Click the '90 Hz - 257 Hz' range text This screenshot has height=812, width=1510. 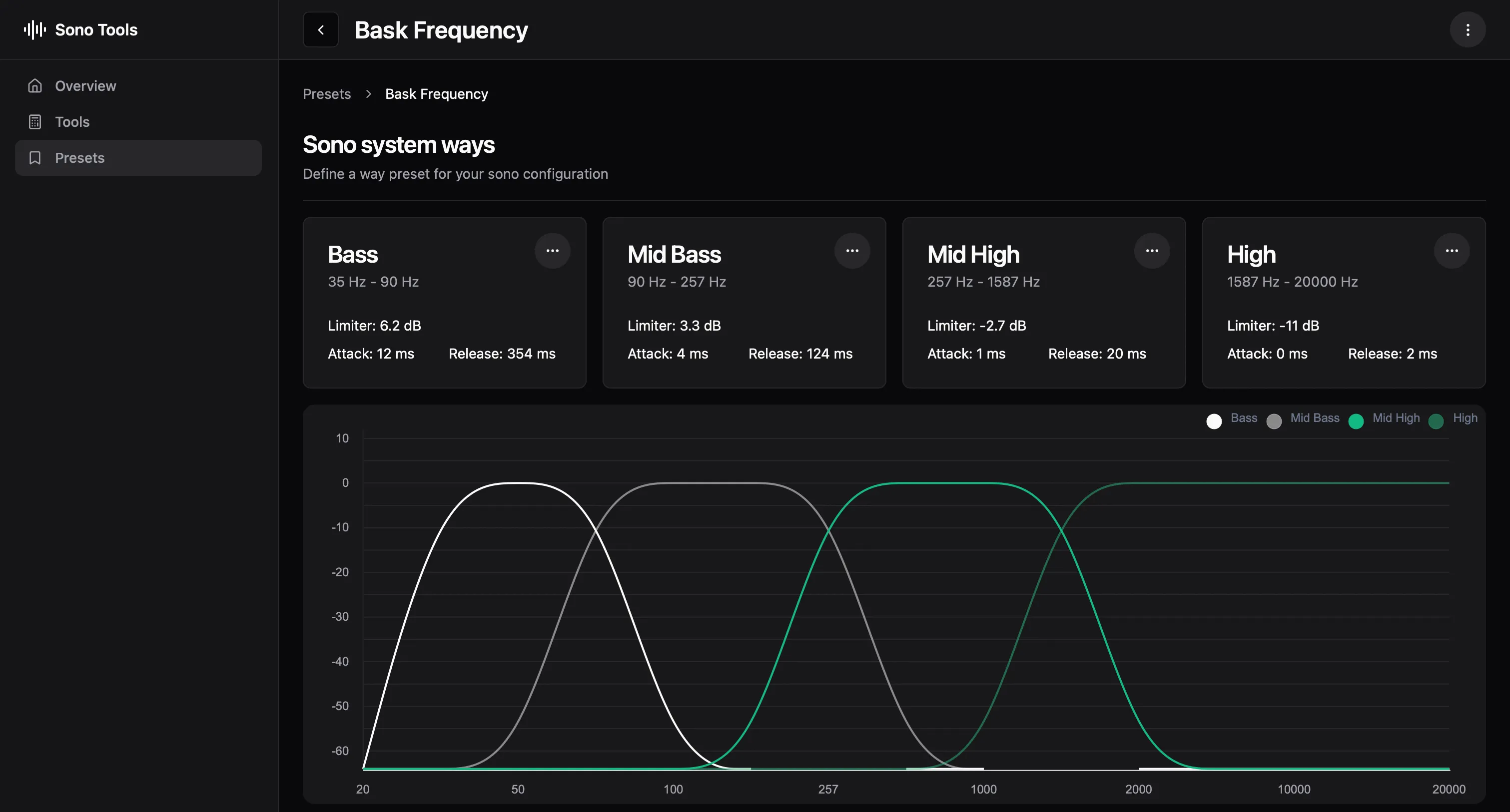tap(677, 282)
